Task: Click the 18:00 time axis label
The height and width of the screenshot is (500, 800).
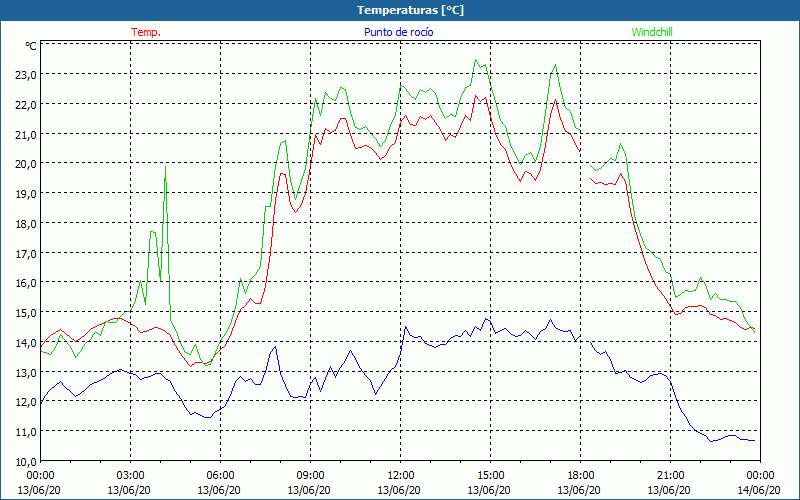Action: point(581,475)
